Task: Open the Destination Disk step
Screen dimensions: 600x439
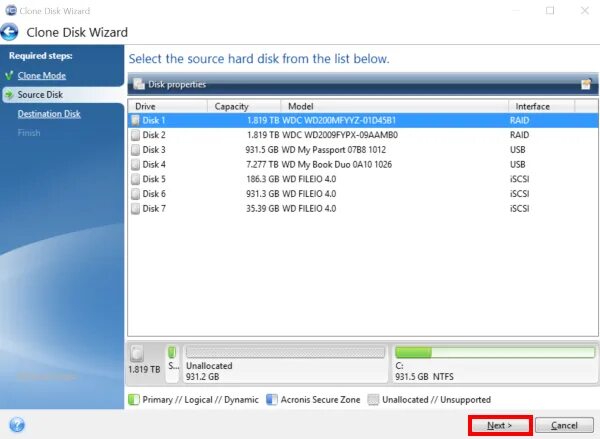Action: coord(49,114)
